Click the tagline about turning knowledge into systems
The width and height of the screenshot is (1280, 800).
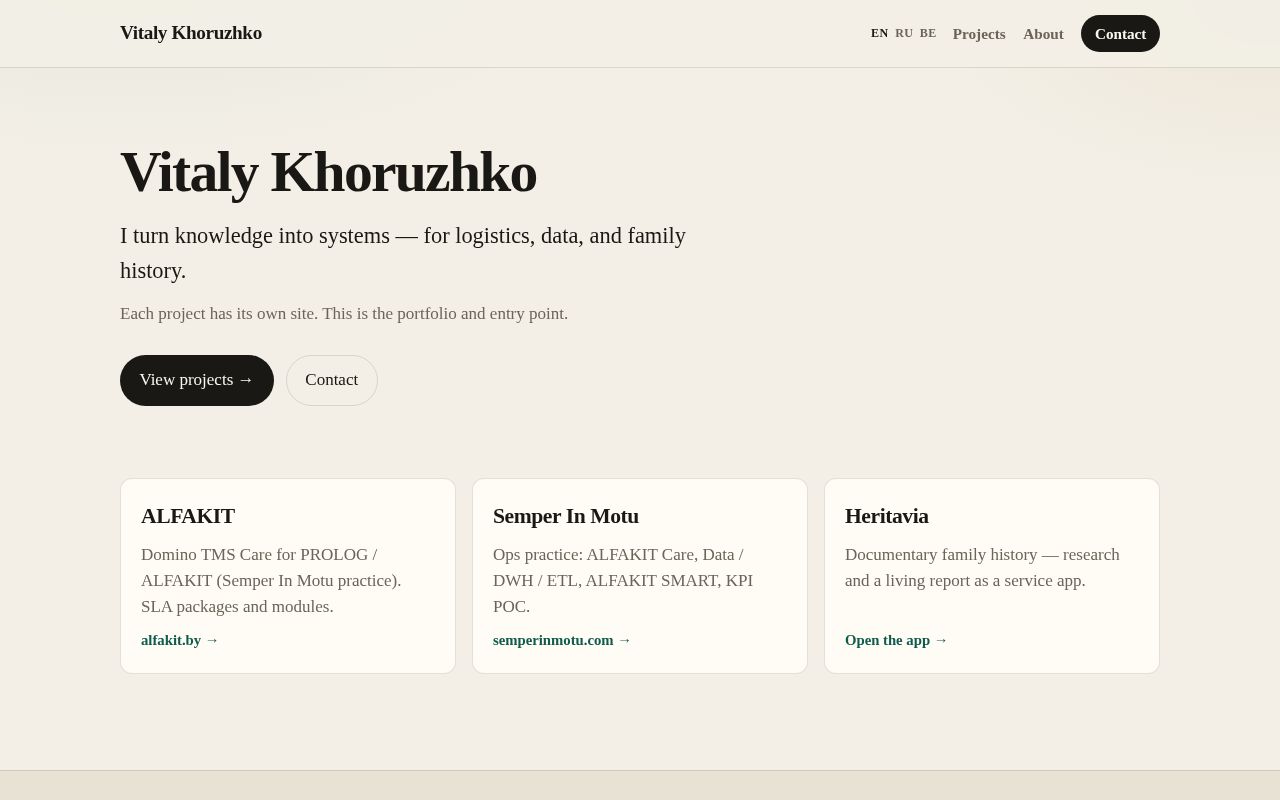coord(403,253)
